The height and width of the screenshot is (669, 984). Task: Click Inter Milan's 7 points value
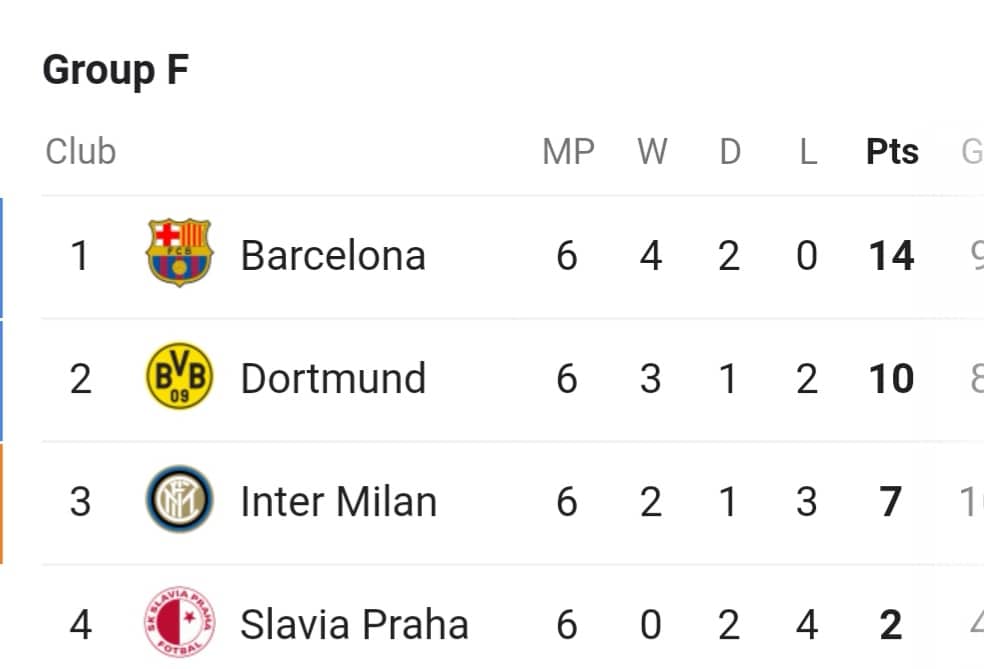(x=891, y=502)
